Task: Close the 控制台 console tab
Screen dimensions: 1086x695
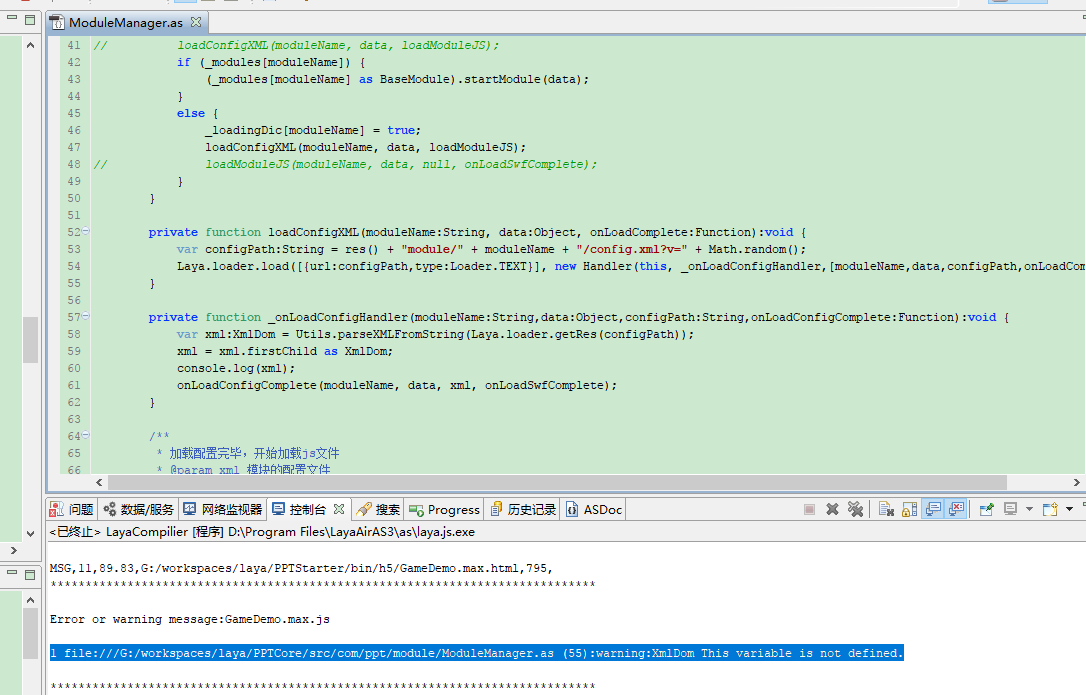Action: pos(339,509)
